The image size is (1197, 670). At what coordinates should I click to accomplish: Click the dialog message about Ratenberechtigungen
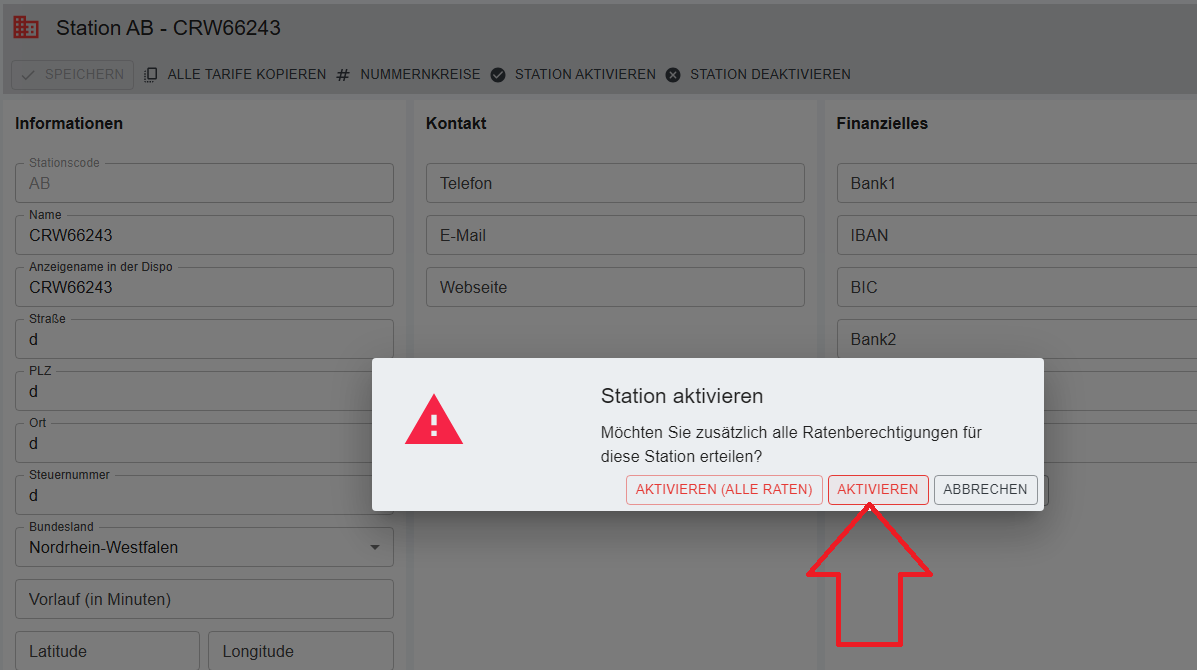click(x=791, y=444)
